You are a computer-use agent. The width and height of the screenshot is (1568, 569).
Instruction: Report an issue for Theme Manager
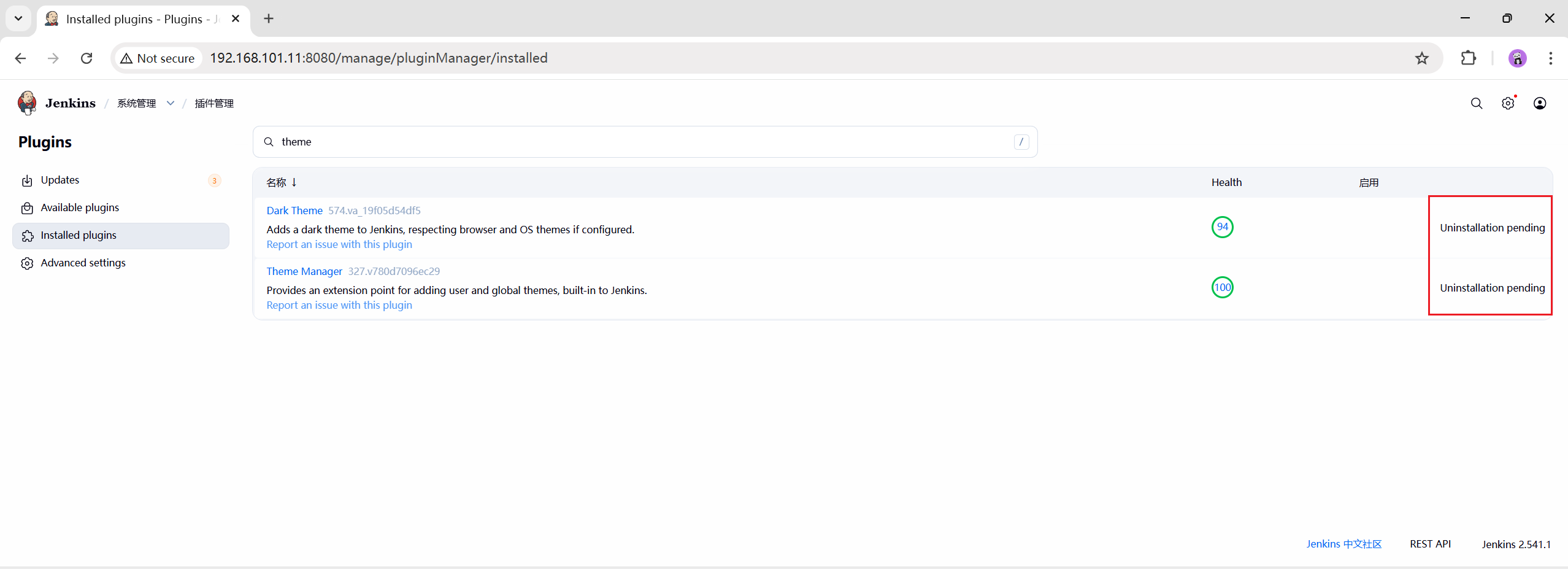pos(339,305)
